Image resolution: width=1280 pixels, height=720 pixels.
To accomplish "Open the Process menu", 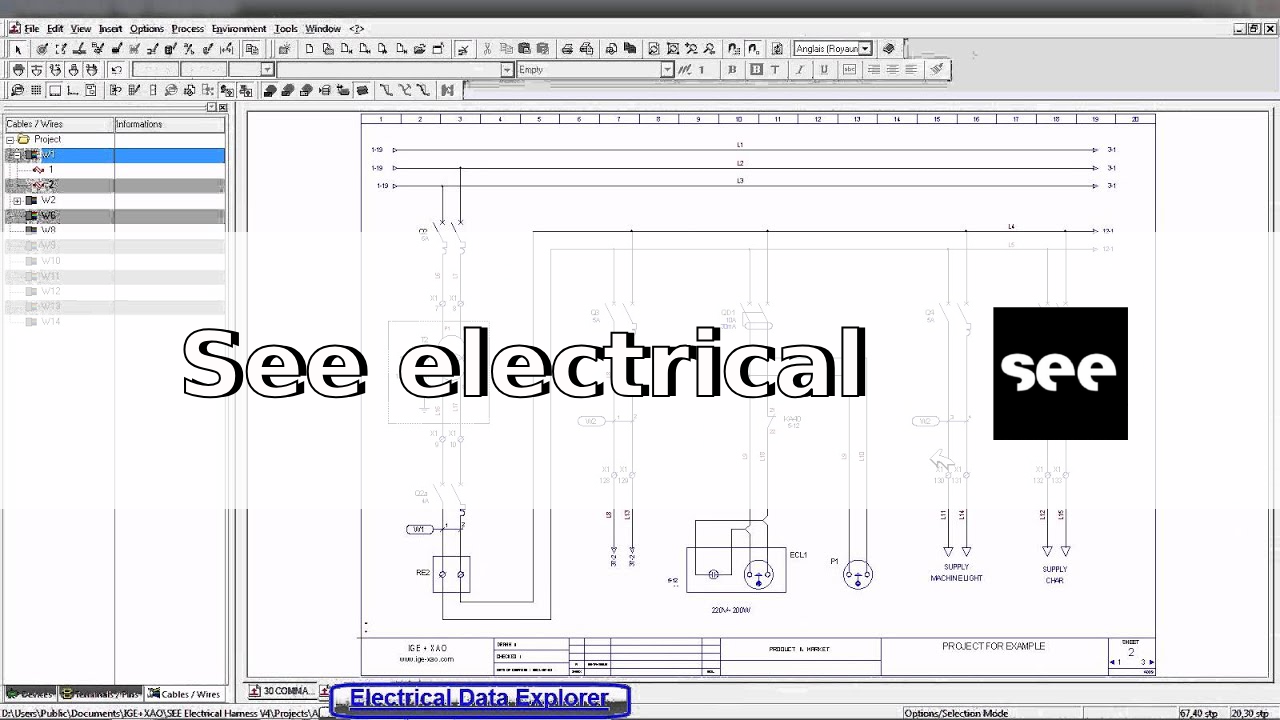I will pyautogui.click(x=188, y=29).
